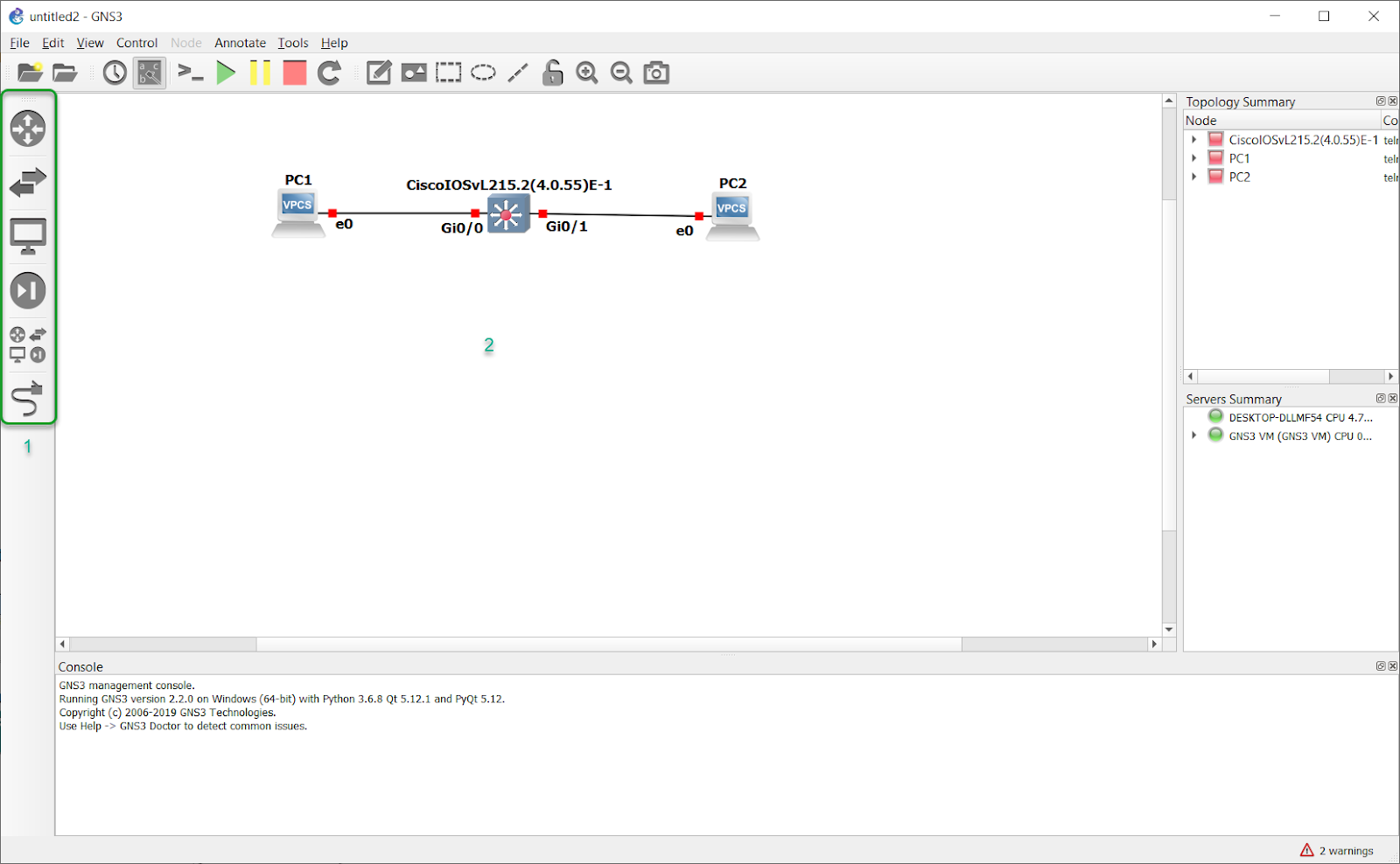The height and width of the screenshot is (864, 1400).
Task: Select the Draw an ellipse tool
Action: (x=483, y=73)
